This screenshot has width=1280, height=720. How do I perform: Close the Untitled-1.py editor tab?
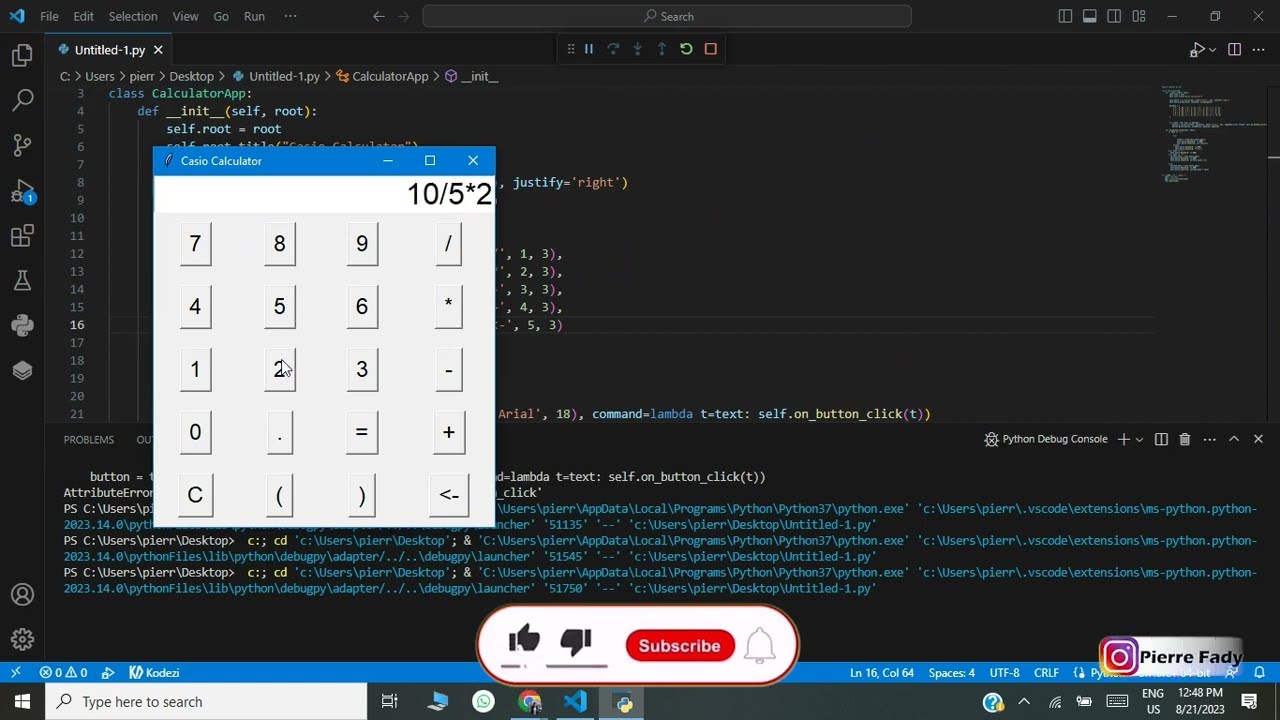click(x=158, y=50)
